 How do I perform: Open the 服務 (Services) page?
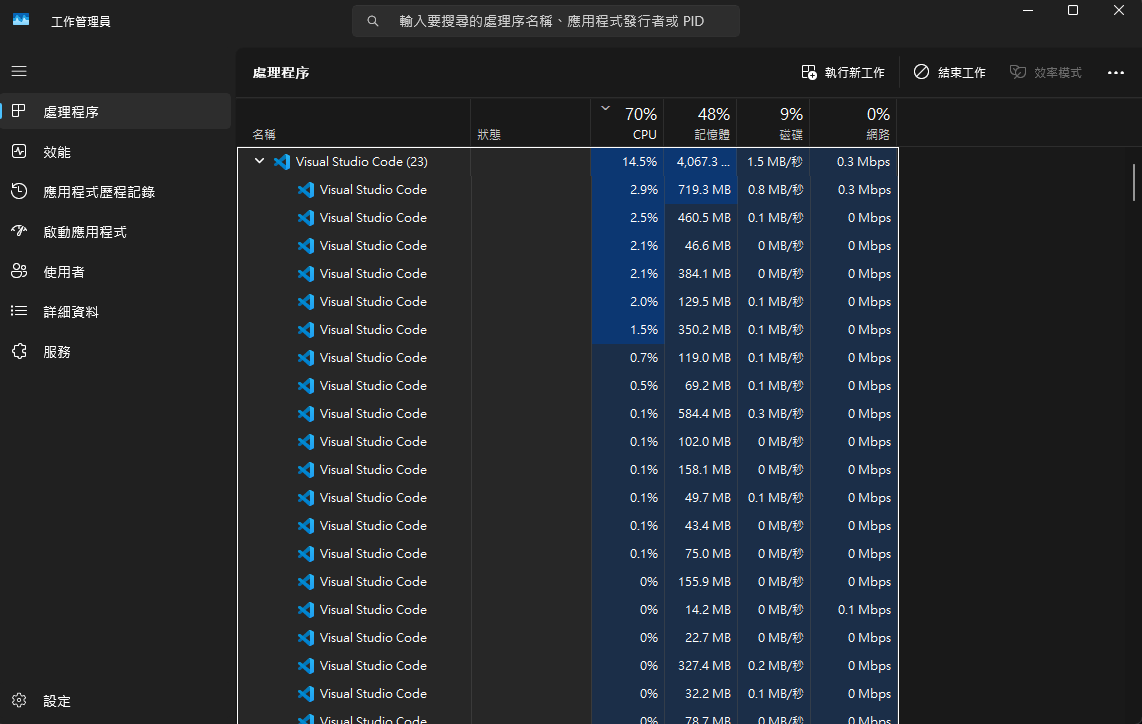115,352
